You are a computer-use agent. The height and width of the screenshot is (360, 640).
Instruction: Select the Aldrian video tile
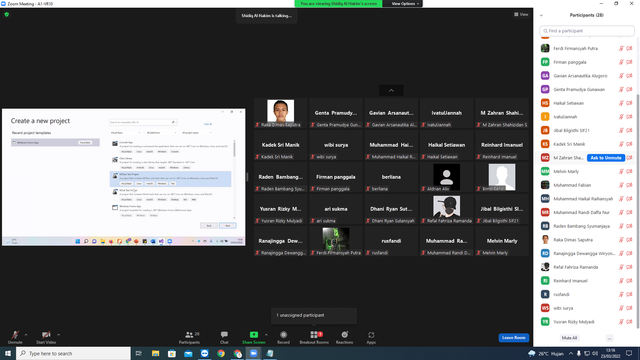click(447, 177)
